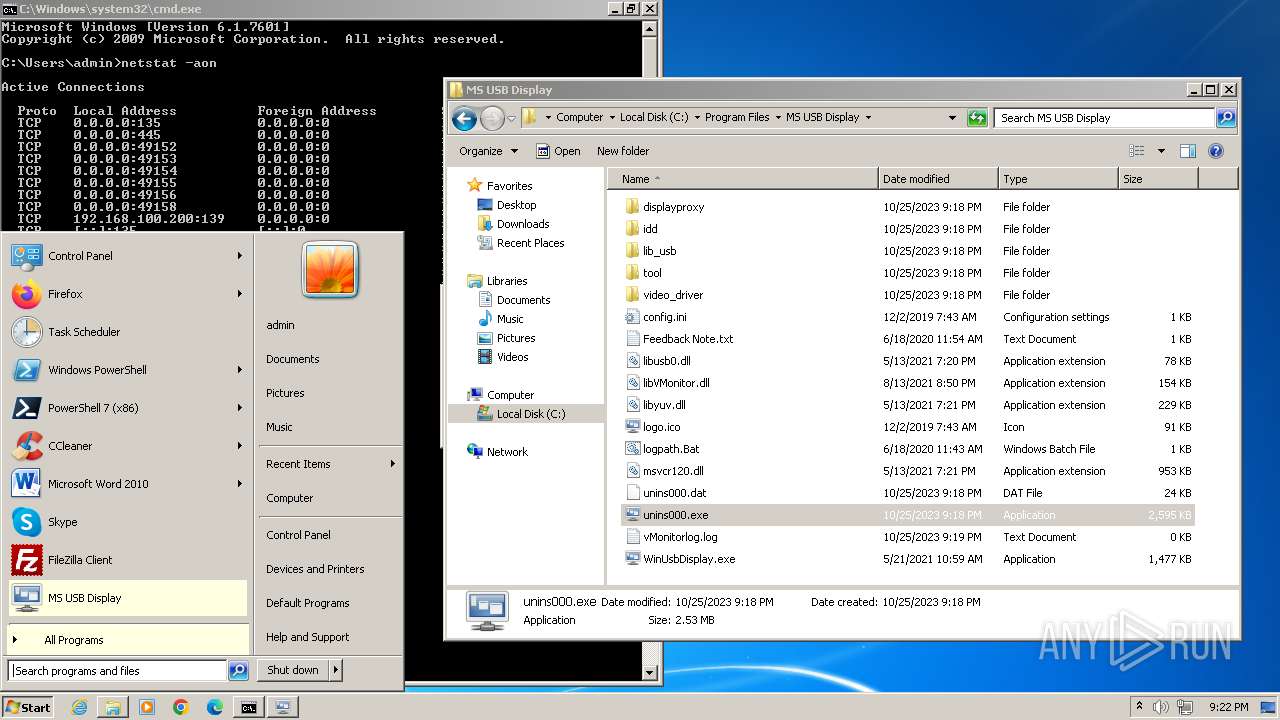
Task: Open Internet Explorer from taskbar
Action: click(80, 707)
